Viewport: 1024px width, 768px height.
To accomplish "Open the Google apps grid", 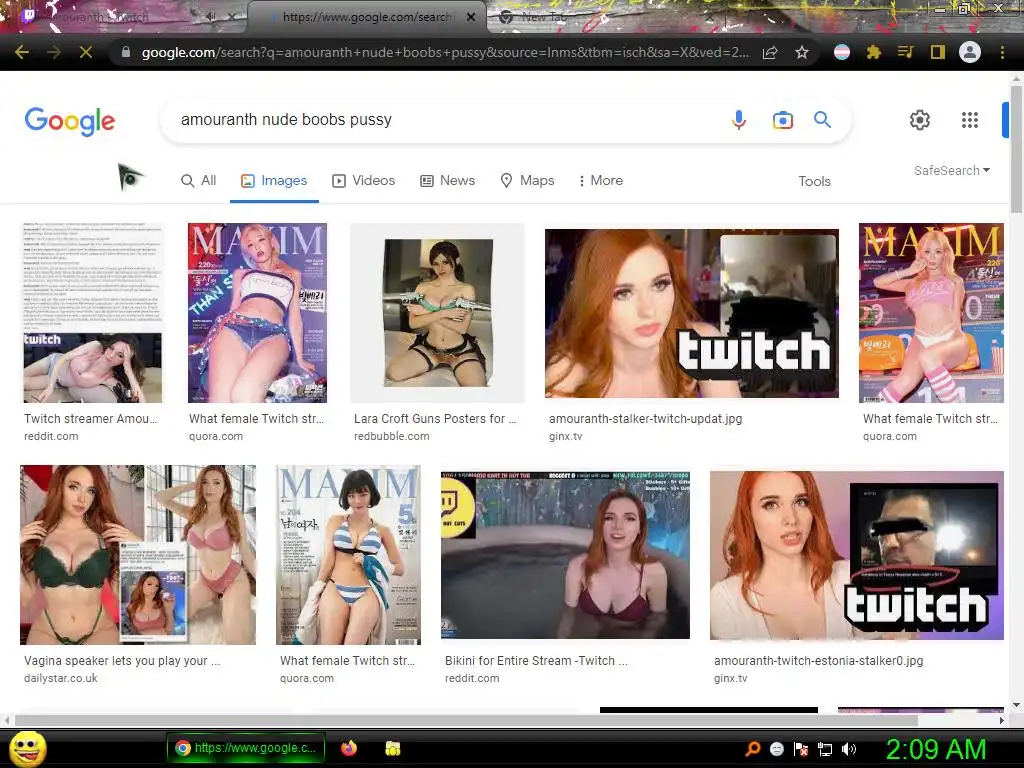I will pyautogui.click(x=970, y=120).
